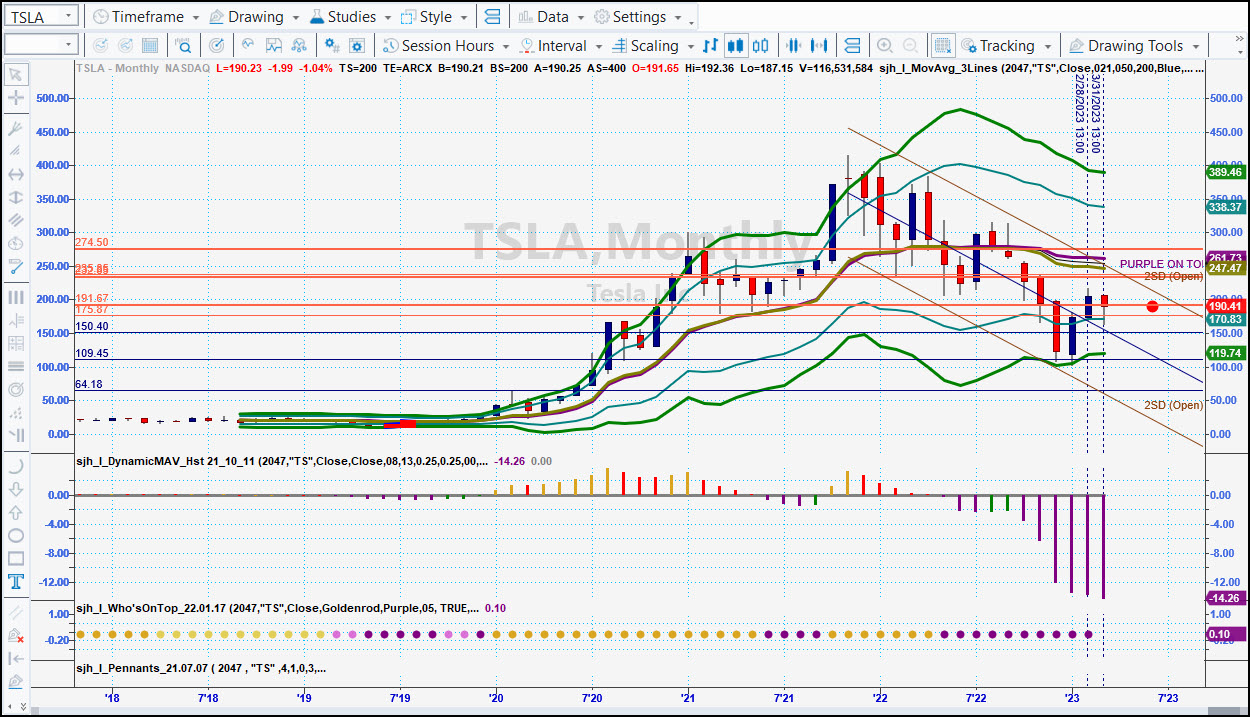
Task: Switch to hollow candlestick chart style
Action: pos(761,46)
